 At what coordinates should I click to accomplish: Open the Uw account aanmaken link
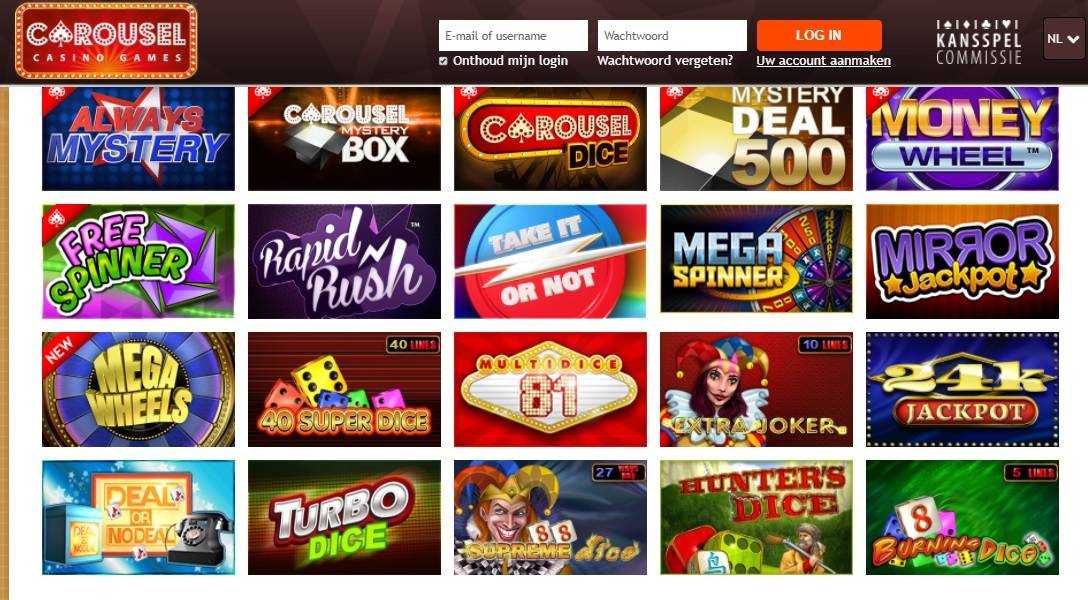824,61
